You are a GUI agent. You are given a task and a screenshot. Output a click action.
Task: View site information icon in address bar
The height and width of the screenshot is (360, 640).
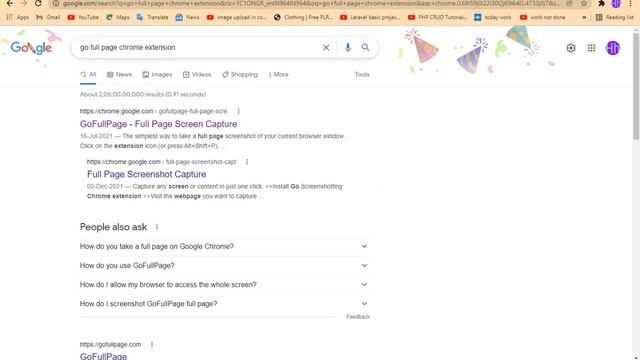pos(56,3)
